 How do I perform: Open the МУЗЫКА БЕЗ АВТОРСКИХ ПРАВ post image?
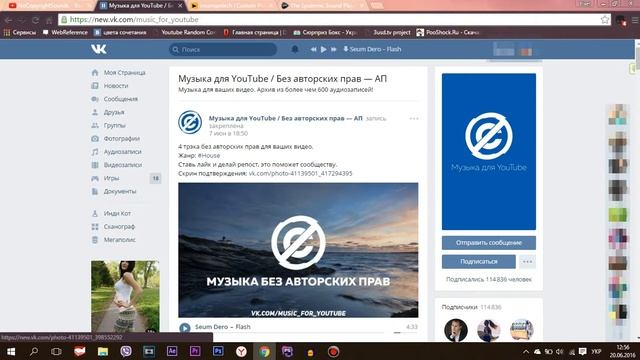pyautogui.click(x=298, y=250)
